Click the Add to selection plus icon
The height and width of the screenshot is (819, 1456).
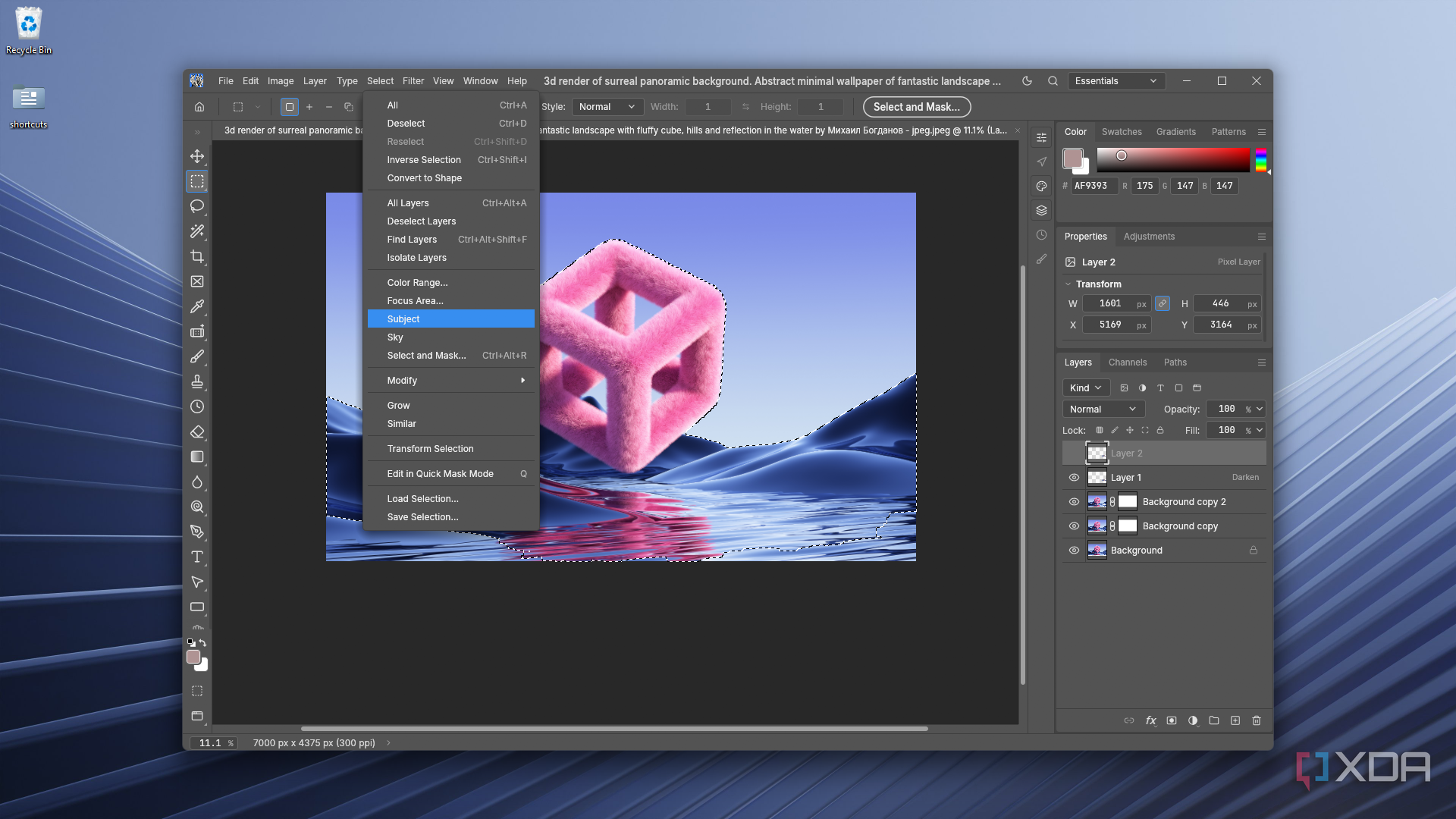tap(309, 107)
